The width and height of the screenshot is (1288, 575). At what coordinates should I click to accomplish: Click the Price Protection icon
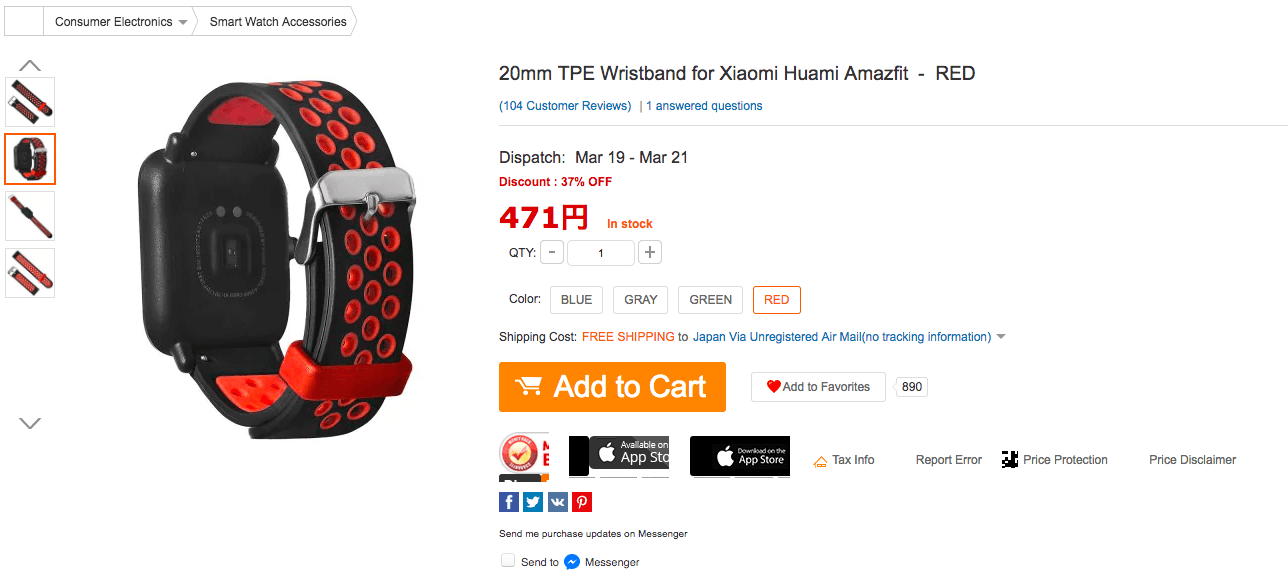pyautogui.click(x=1010, y=460)
